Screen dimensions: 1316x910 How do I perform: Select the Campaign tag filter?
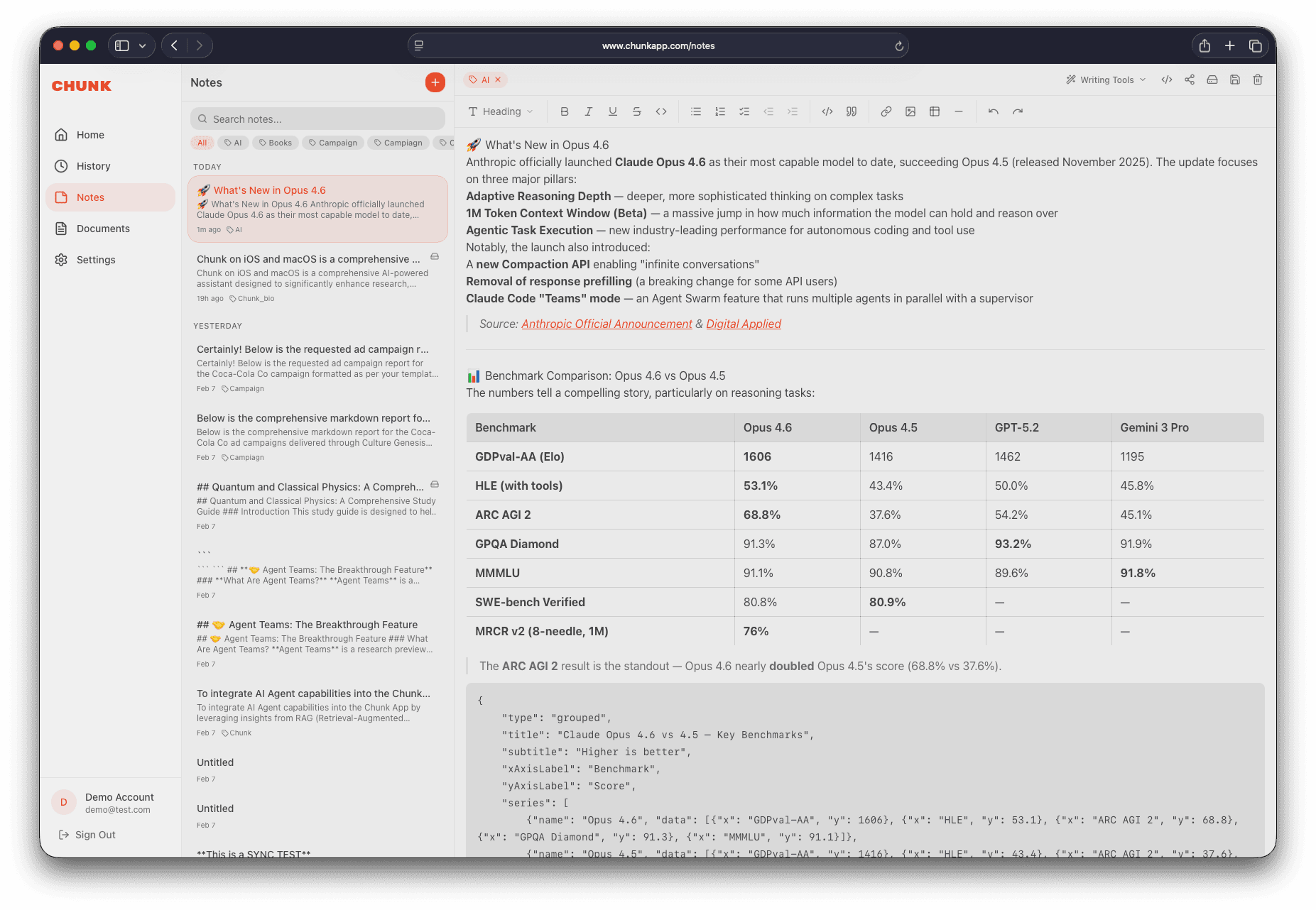click(x=332, y=143)
